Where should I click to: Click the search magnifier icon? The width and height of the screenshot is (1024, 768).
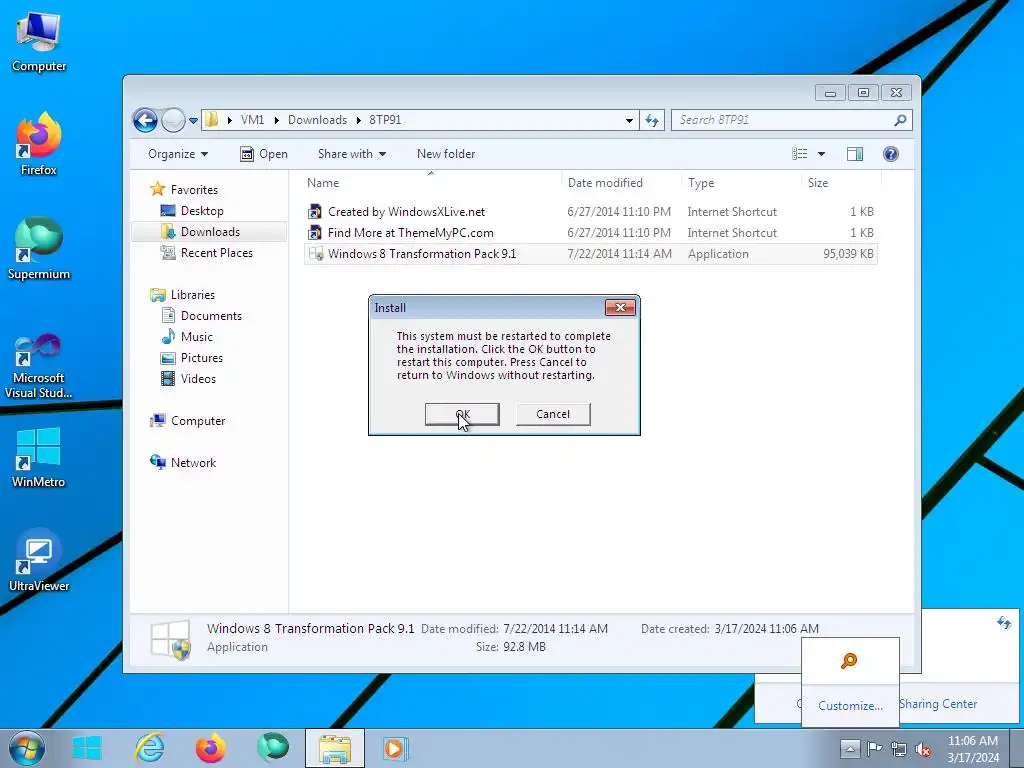click(x=901, y=120)
